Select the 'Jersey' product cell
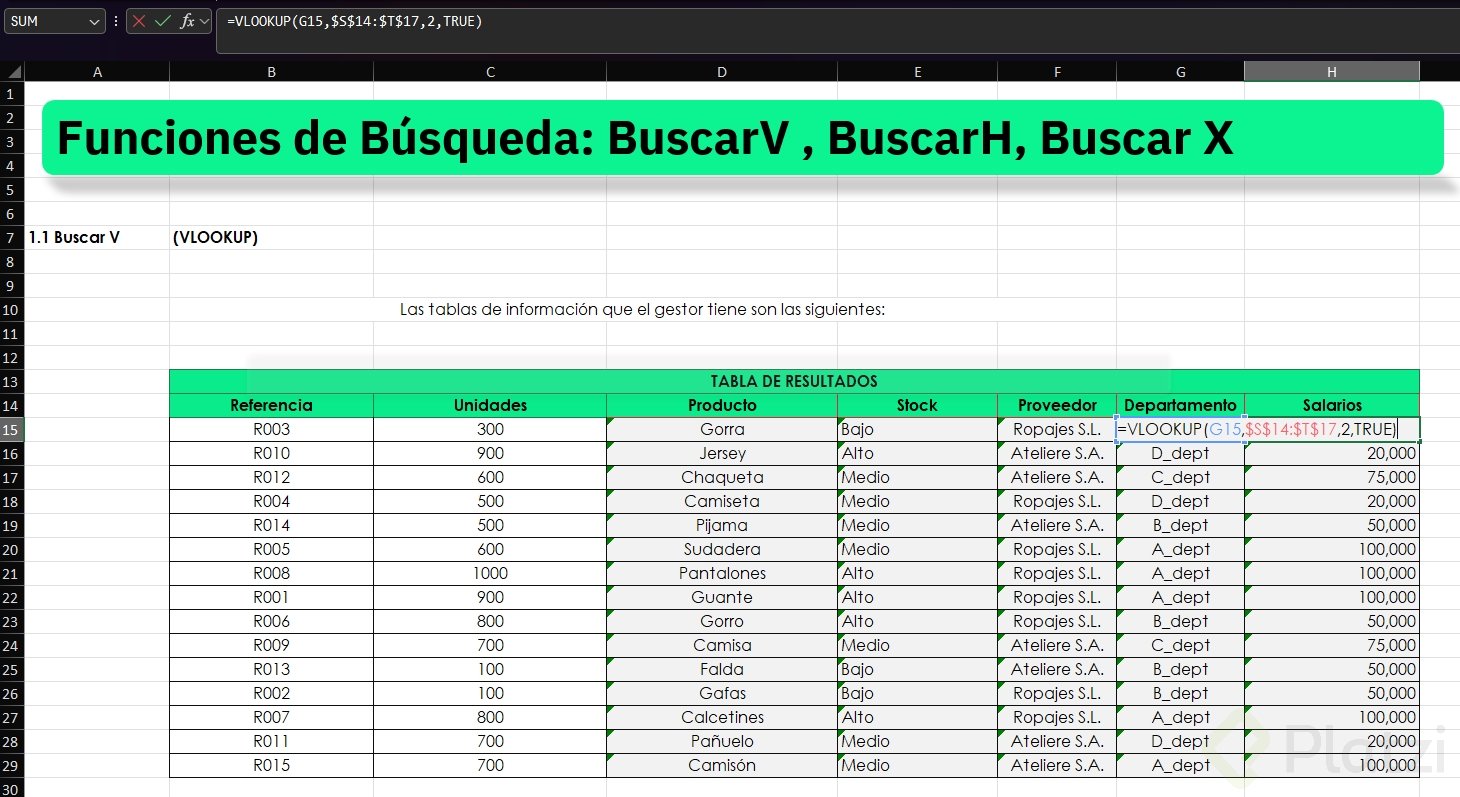 [x=722, y=453]
